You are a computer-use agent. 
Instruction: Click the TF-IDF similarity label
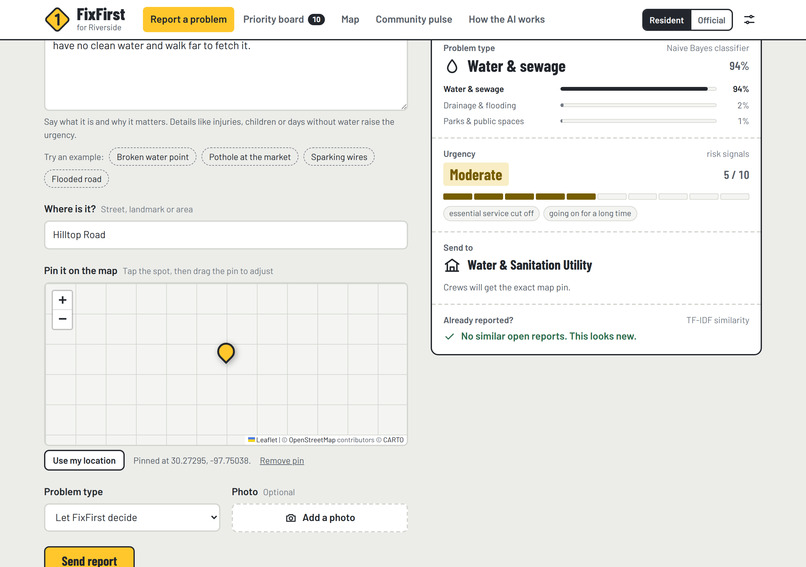(x=718, y=320)
